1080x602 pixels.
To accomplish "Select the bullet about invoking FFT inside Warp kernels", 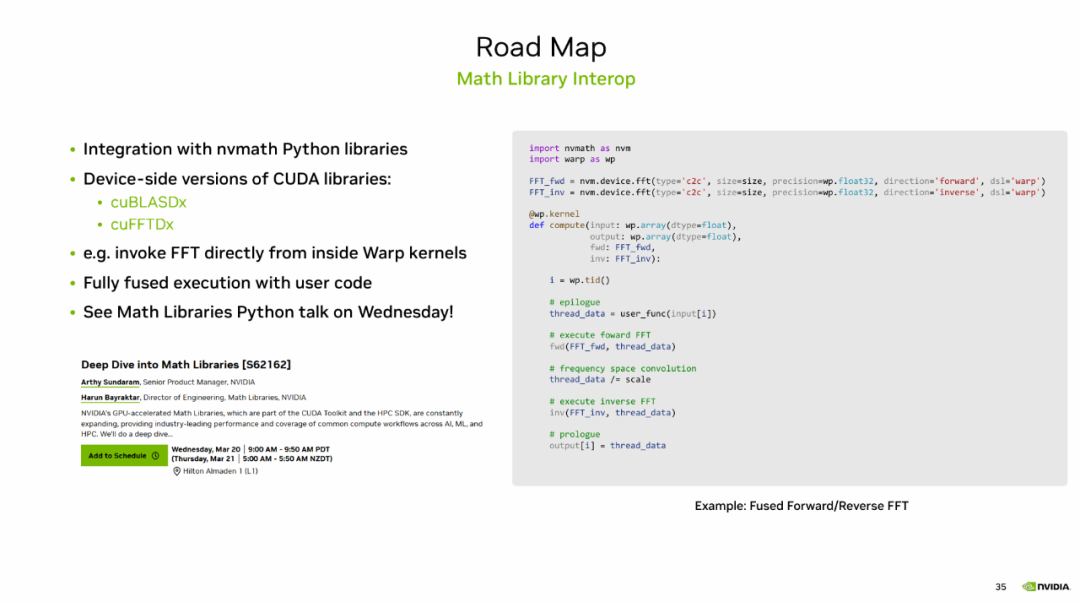I will click(275, 253).
